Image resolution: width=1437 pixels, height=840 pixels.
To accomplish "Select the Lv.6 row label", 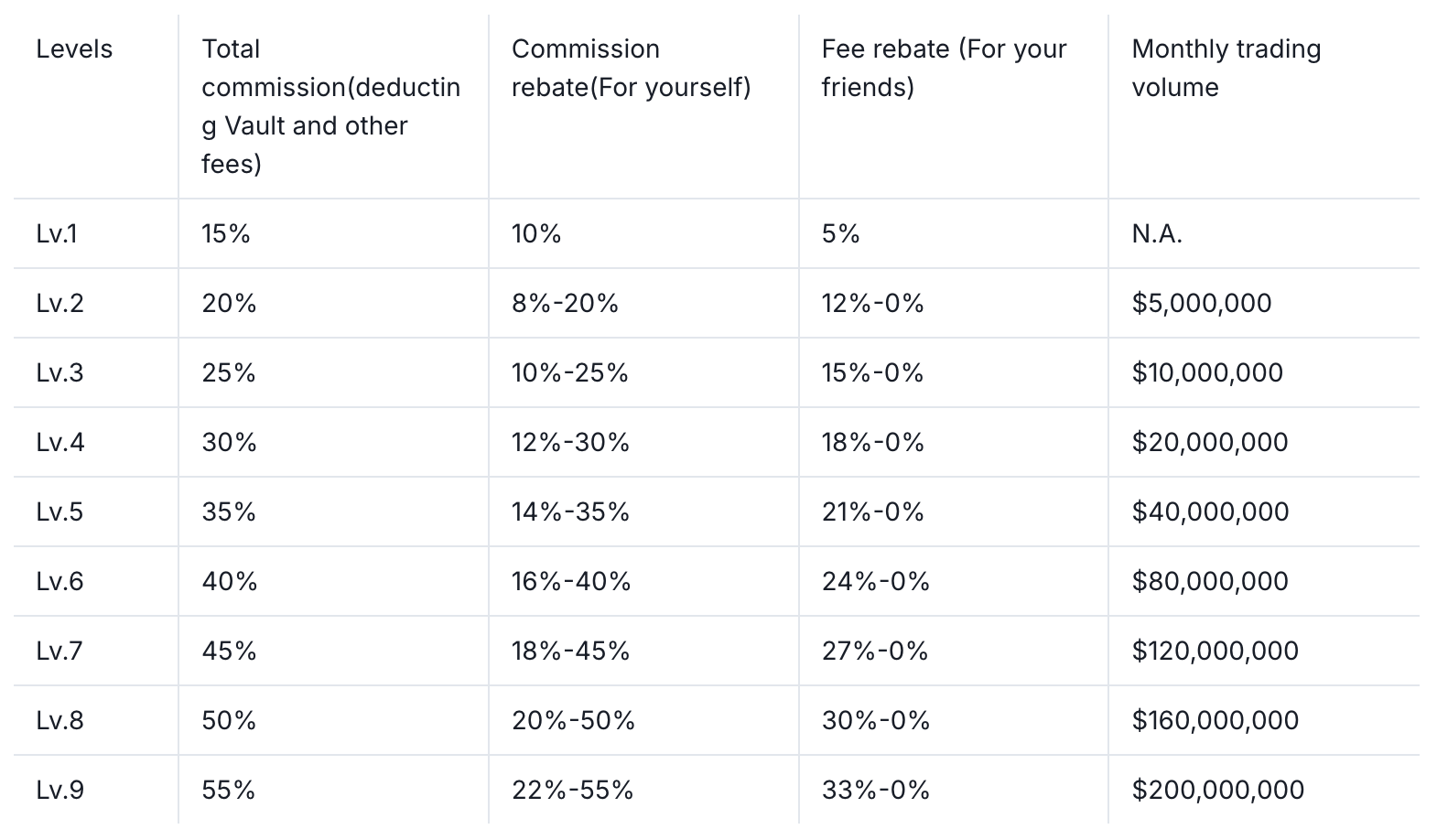I will tap(59, 582).
